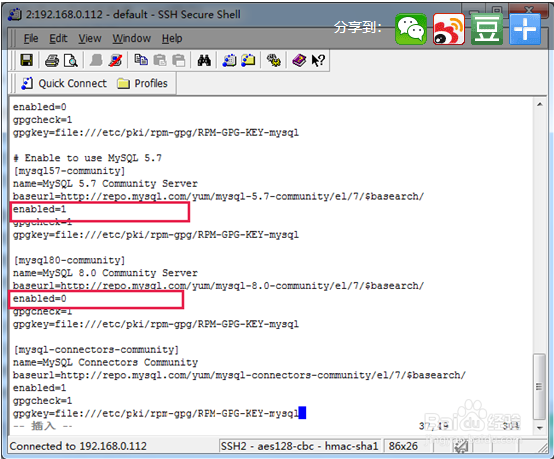This screenshot has width=554, height=459.
Task: Click the [mysql57-community] section line
Action: pyautogui.click(x=69, y=171)
